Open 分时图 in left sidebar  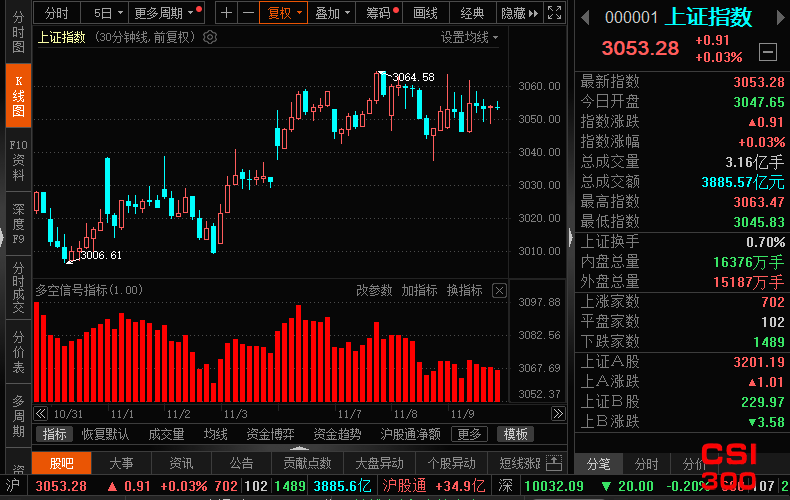tap(18, 32)
